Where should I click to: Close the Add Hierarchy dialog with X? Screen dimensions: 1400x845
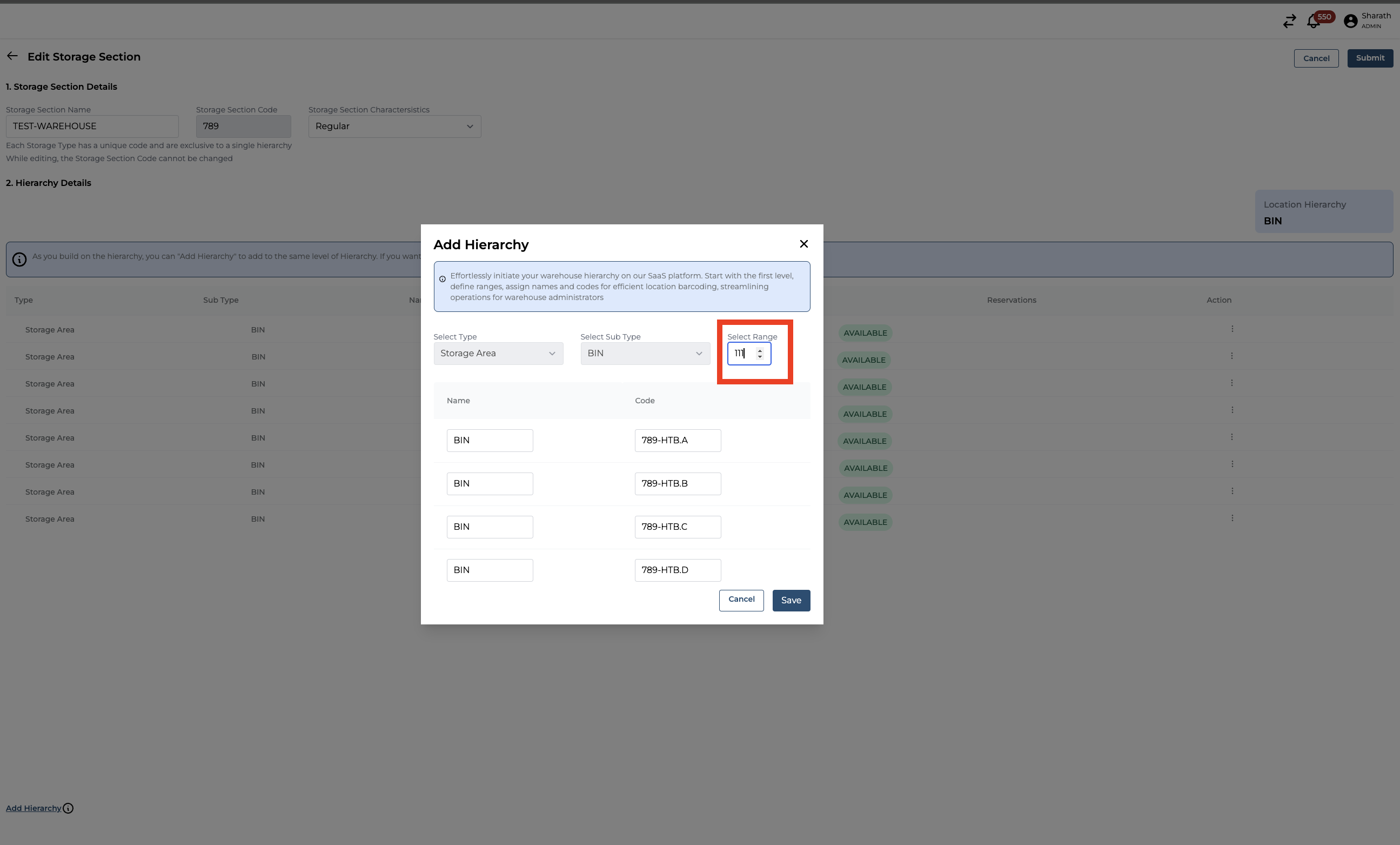(803, 244)
